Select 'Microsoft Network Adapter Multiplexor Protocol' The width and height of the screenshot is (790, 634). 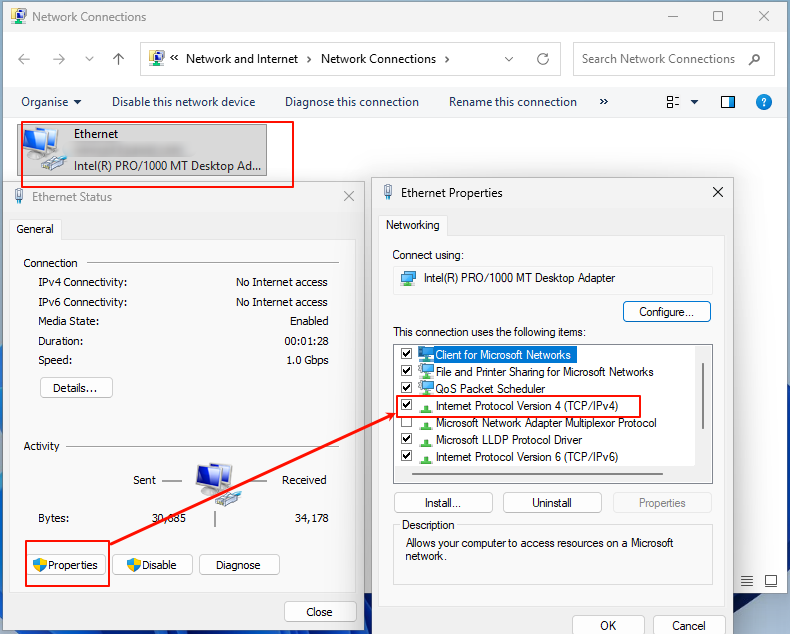click(546, 423)
